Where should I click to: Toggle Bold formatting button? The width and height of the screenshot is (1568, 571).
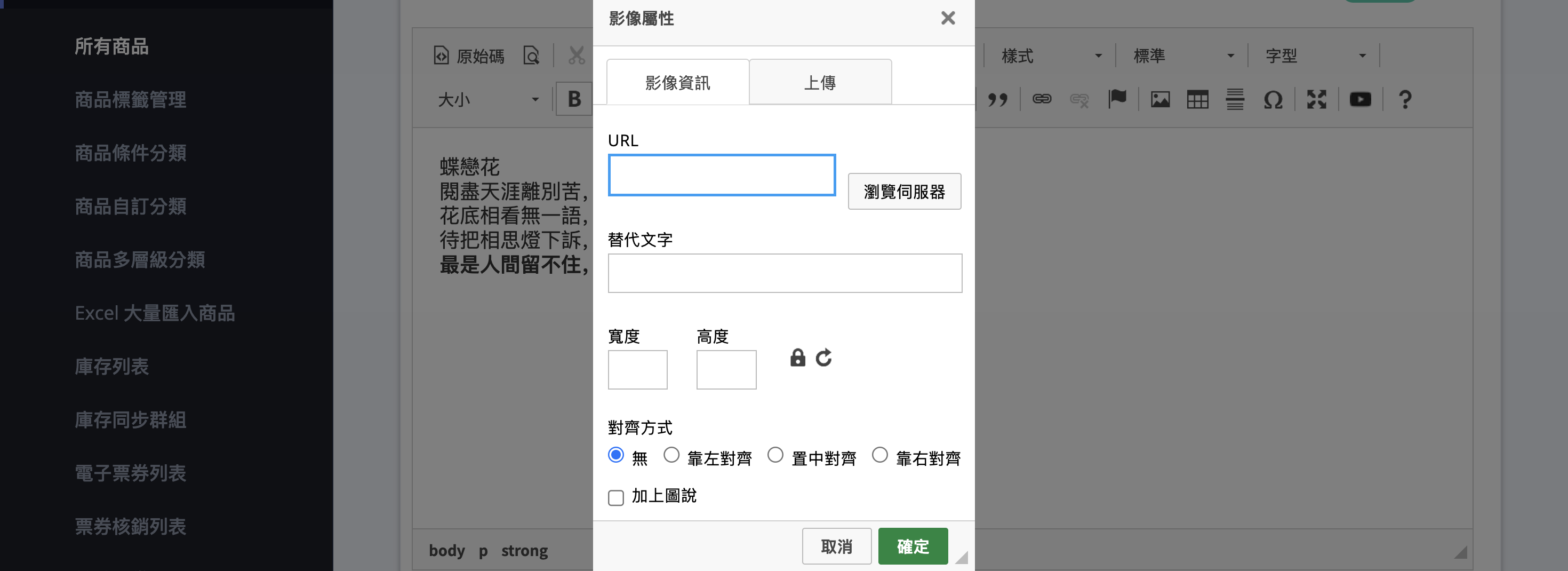pos(574,99)
